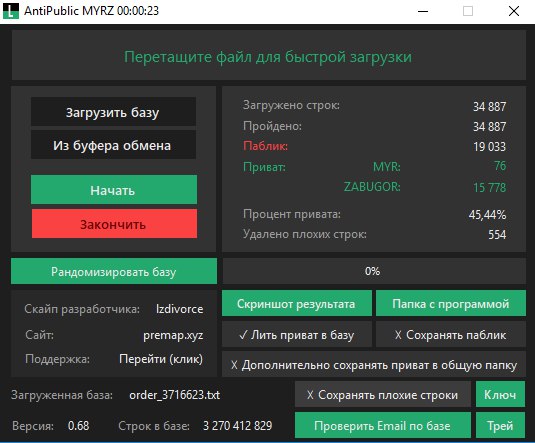Screen dimensions: 535x443
Task: Toggle Лить приват в базу option
Action: 297,334
